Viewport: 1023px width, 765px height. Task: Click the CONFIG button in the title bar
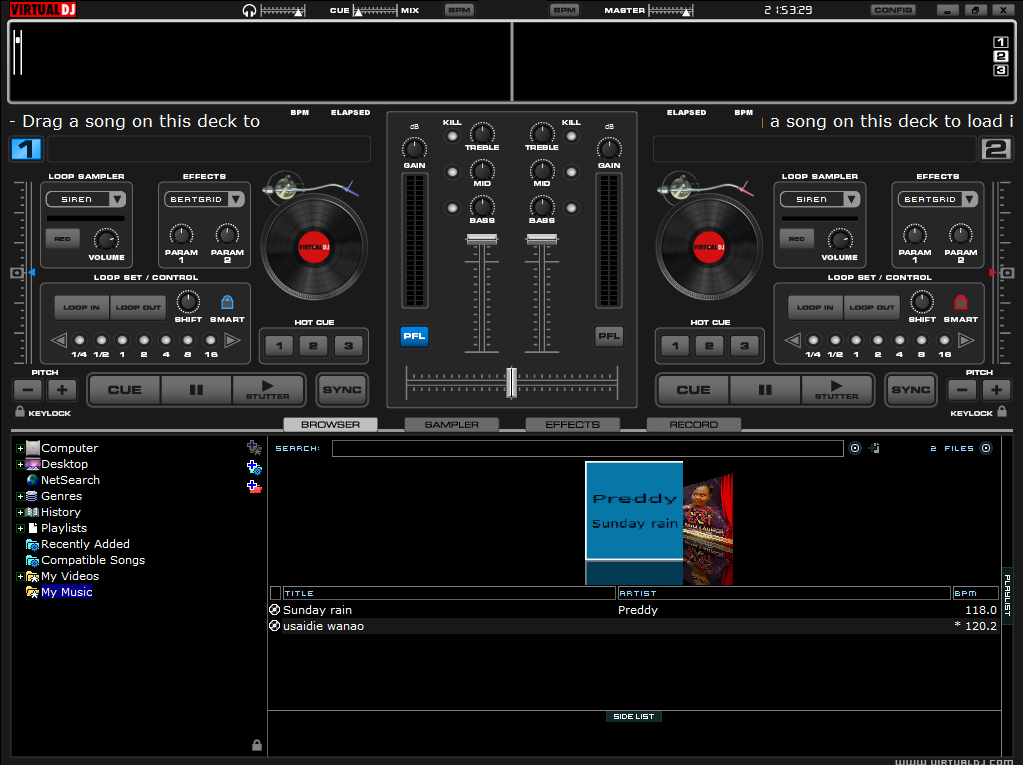pyautogui.click(x=891, y=10)
